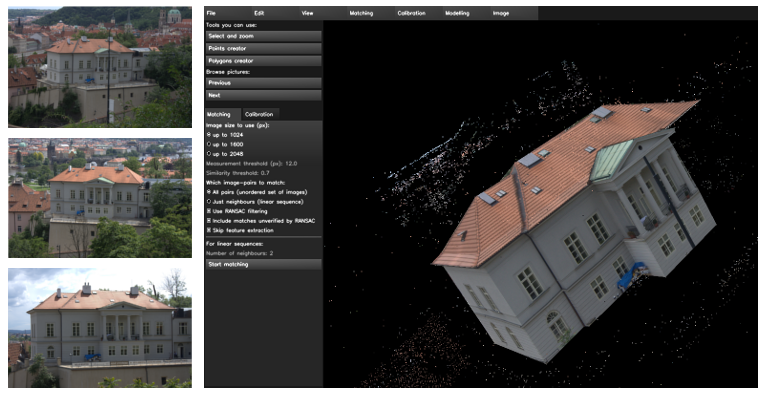This screenshot has height=393, width=760.
Task: Open the File menu
Action: [211, 13]
